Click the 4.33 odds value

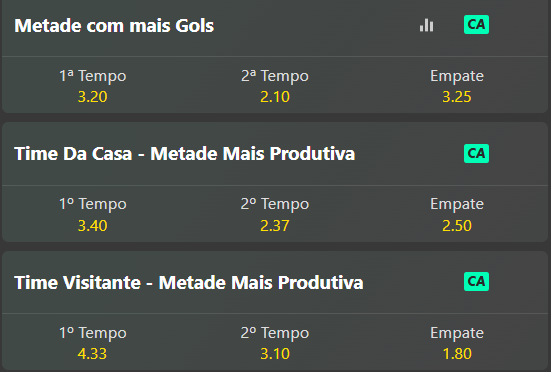[92, 354]
